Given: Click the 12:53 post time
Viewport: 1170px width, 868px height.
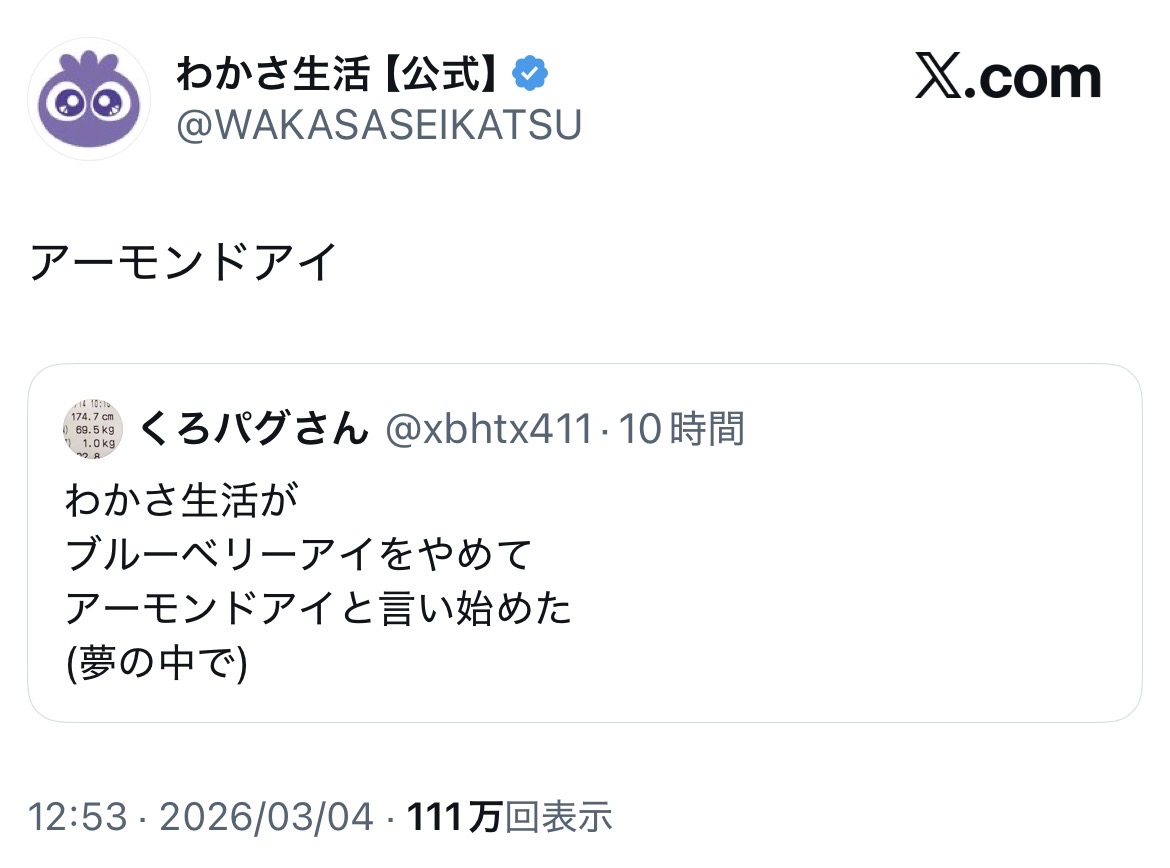Looking at the screenshot, I should 77,817.
